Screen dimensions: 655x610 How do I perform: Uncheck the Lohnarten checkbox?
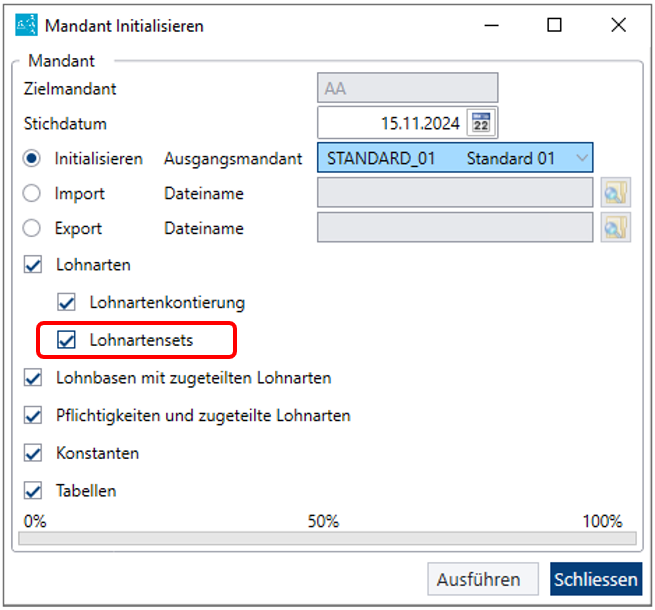click(x=33, y=265)
